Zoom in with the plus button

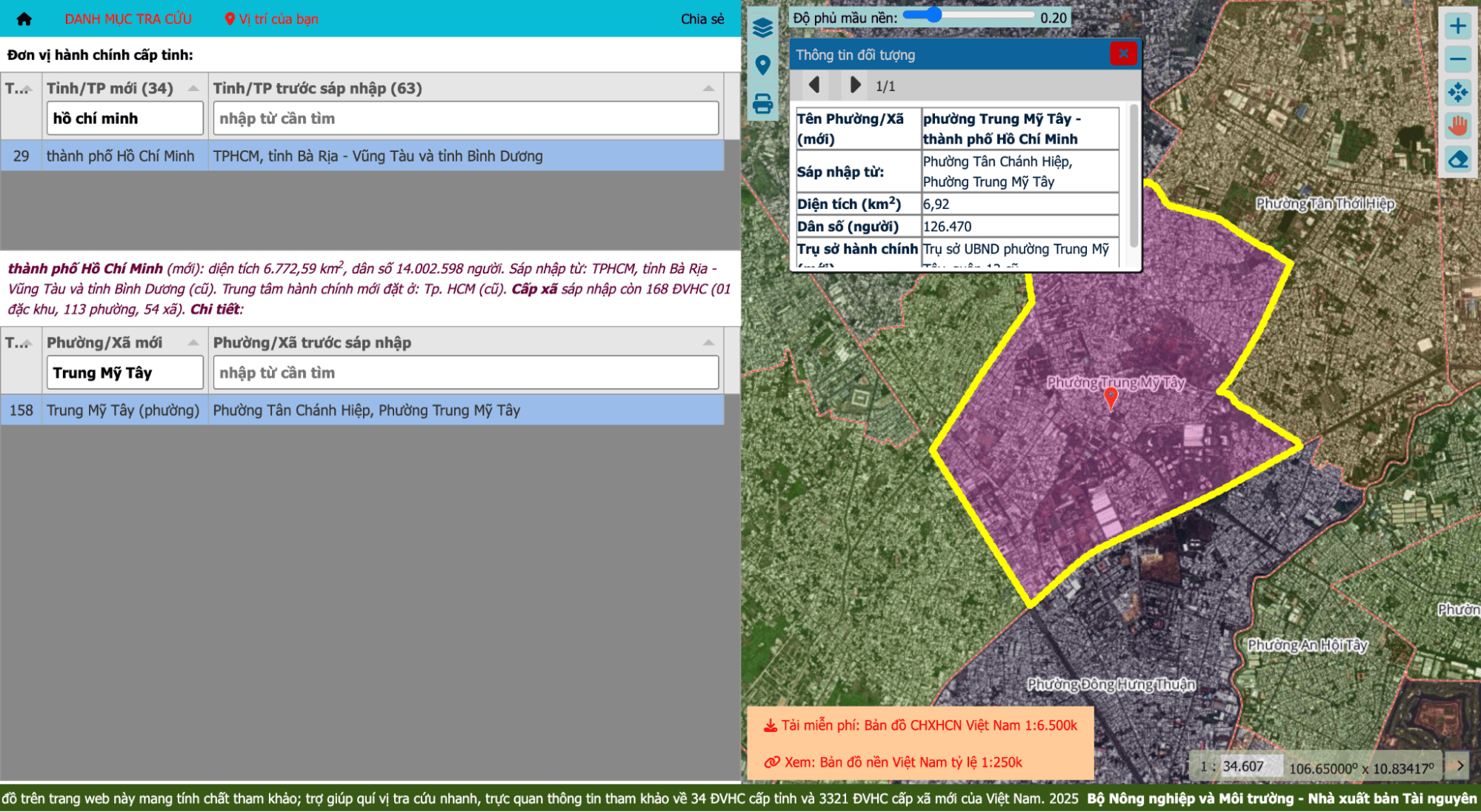tap(1457, 26)
